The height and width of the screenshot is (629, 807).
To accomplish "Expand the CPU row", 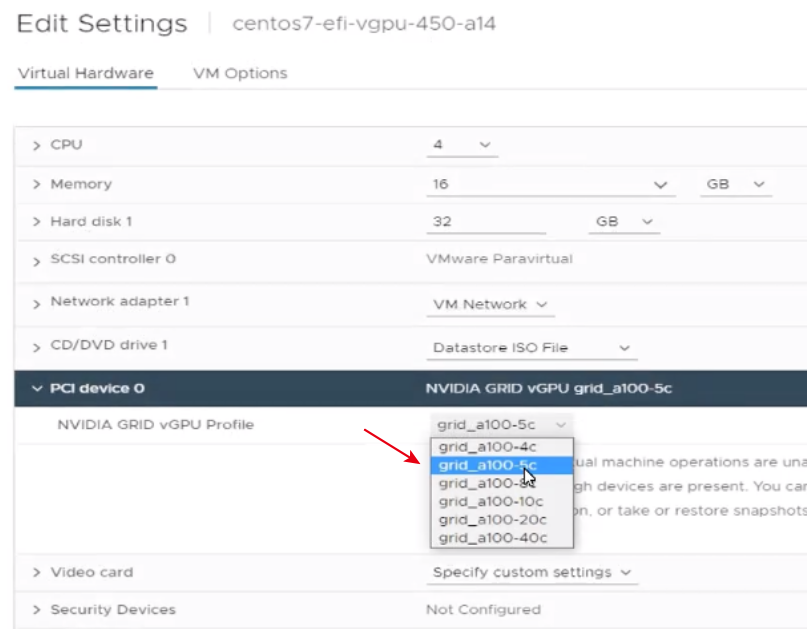I will click(36, 145).
